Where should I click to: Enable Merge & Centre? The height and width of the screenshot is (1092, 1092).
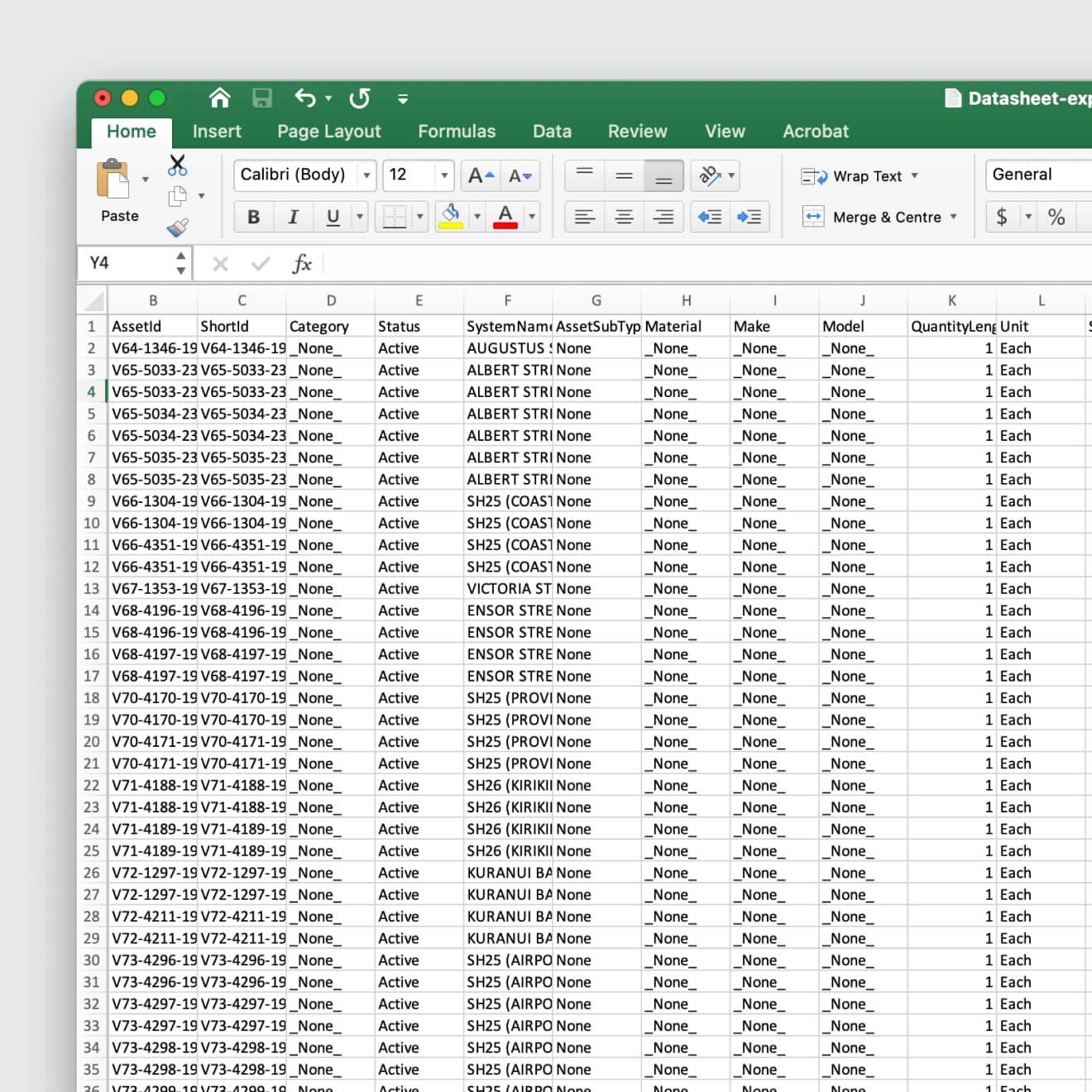click(880, 217)
